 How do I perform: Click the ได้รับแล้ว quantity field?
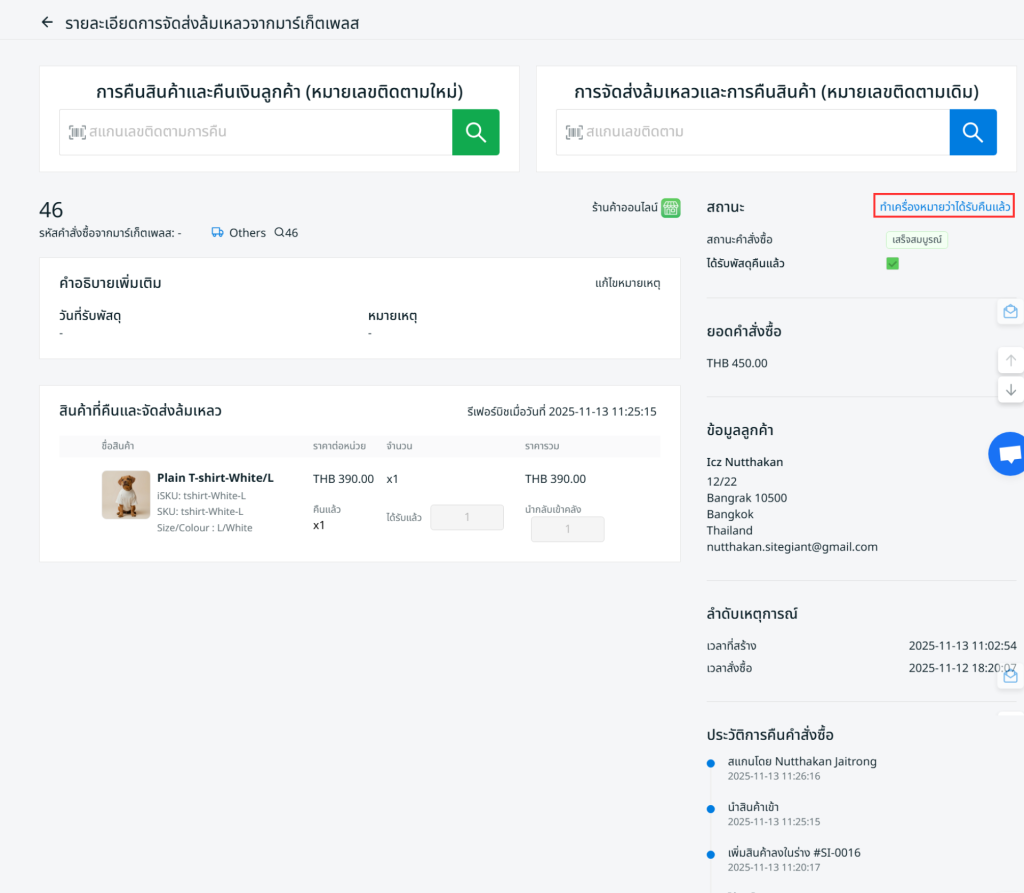(x=466, y=517)
